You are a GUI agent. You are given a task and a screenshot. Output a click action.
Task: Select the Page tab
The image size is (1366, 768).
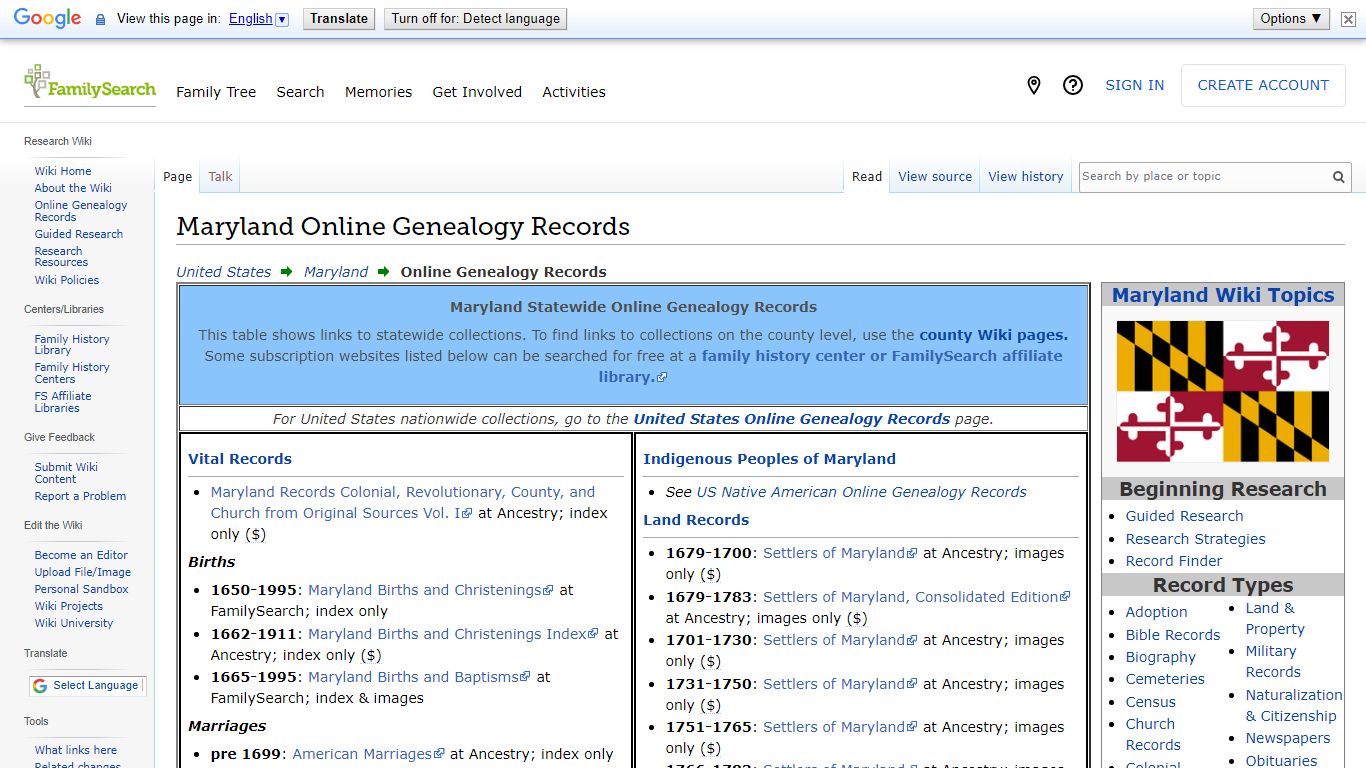(x=177, y=177)
